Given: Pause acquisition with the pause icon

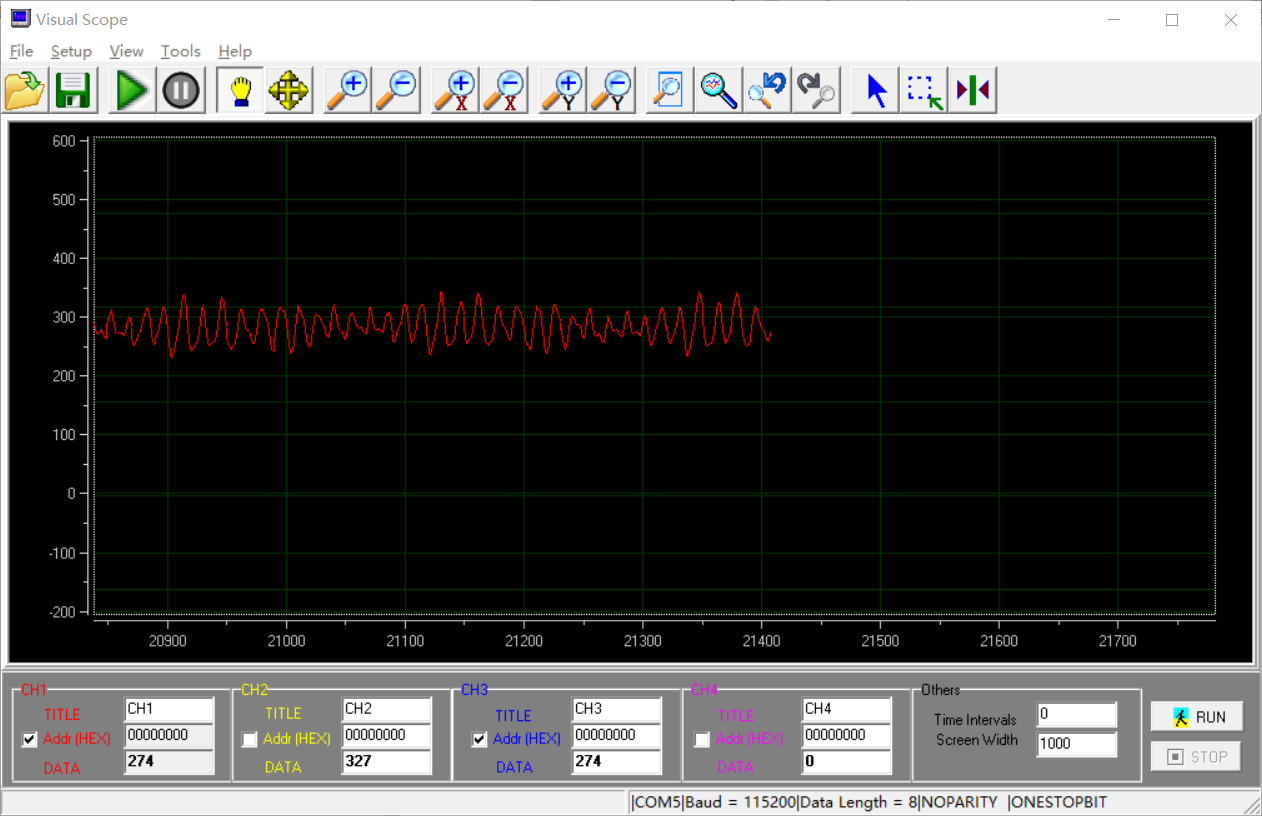Looking at the screenshot, I should pos(181,90).
